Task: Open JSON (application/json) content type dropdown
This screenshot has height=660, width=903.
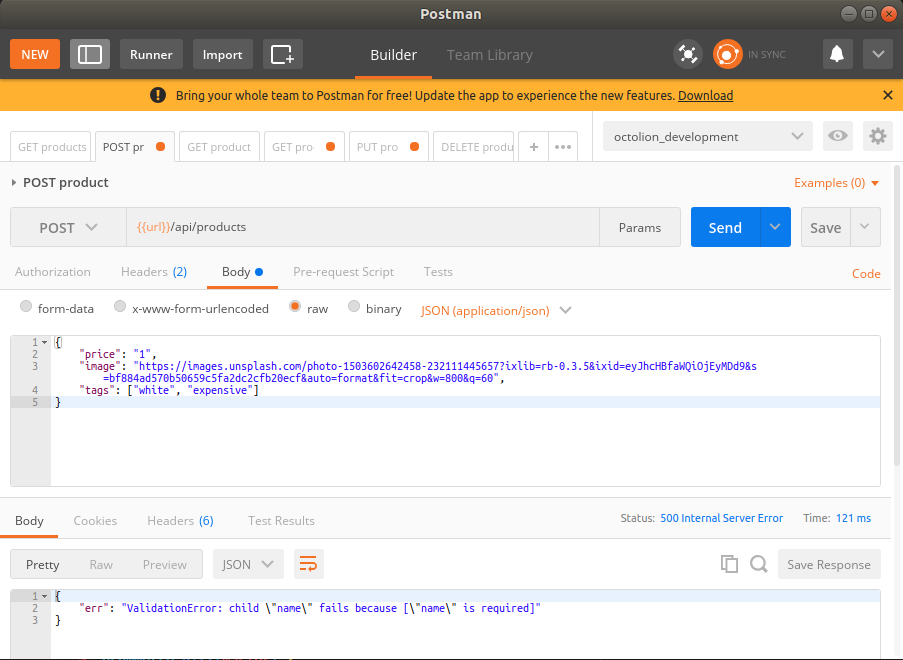Action: pos(496,310)
